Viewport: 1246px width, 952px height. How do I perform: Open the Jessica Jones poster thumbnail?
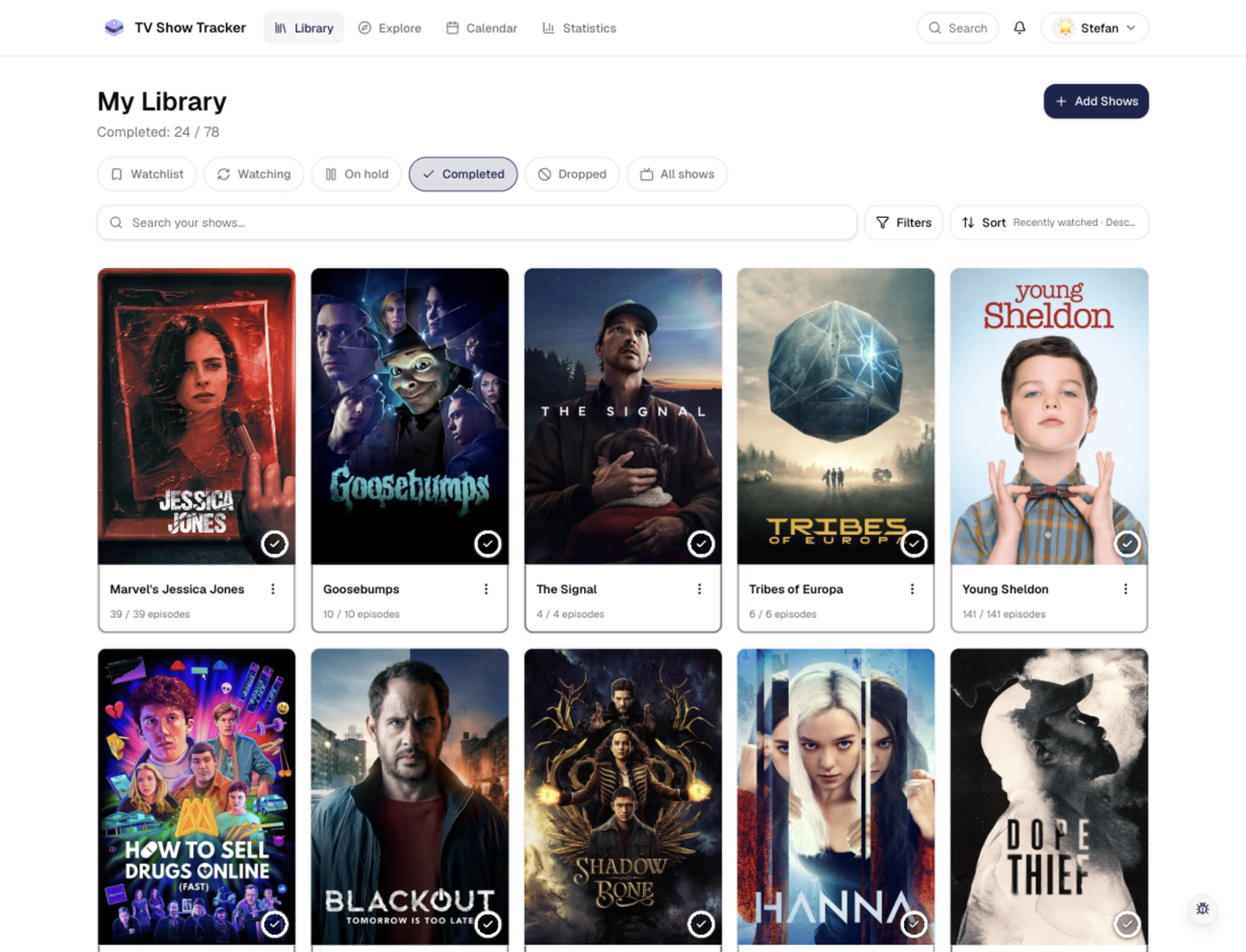(196, 416)
